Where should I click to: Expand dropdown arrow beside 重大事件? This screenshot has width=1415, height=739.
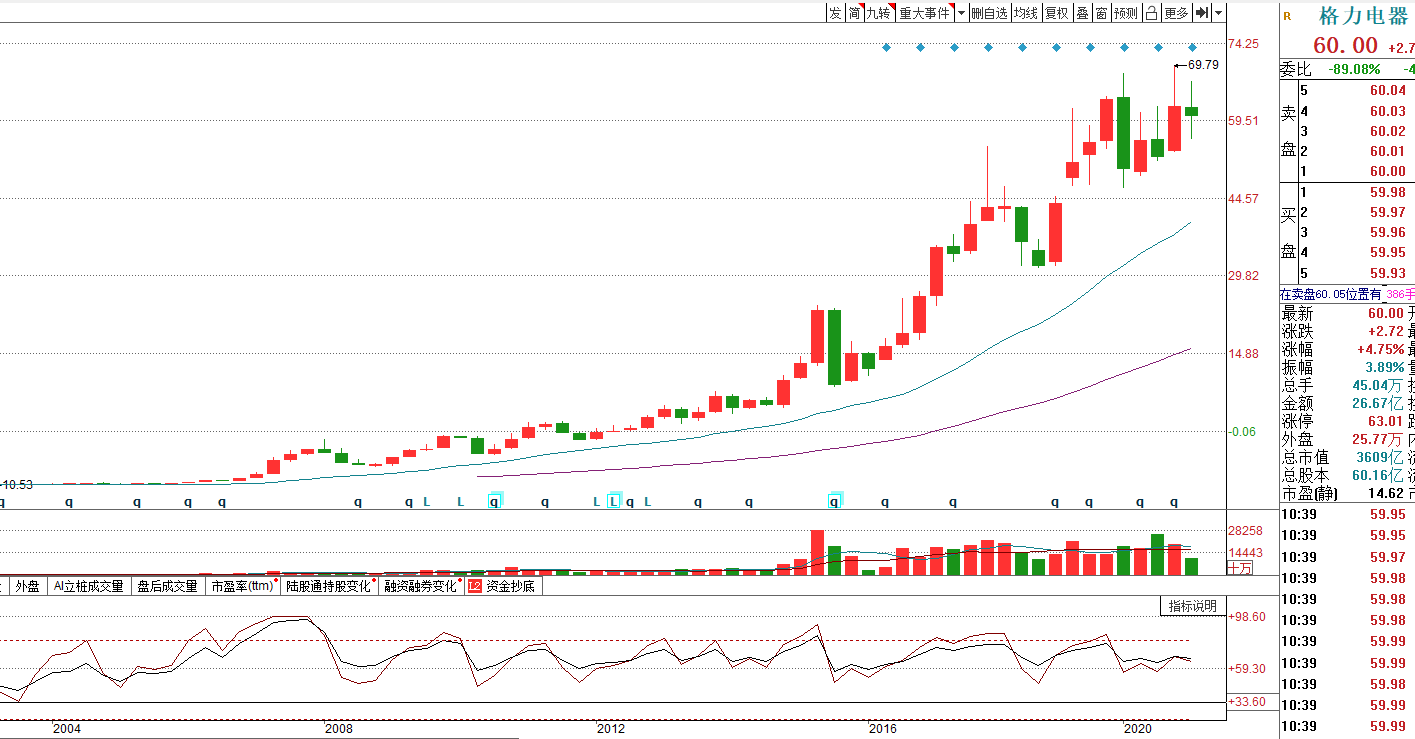[961, 13]
